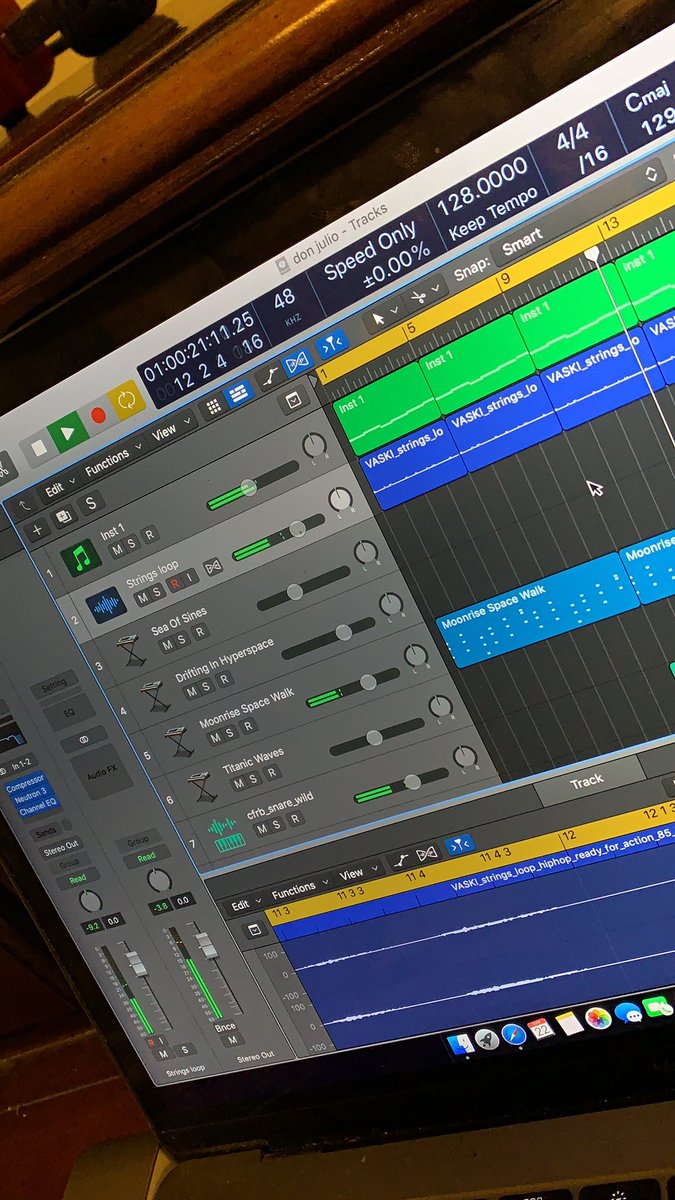Mute the Sea Of Sines track
675x1200 pixels.
(x=168, y=646)
